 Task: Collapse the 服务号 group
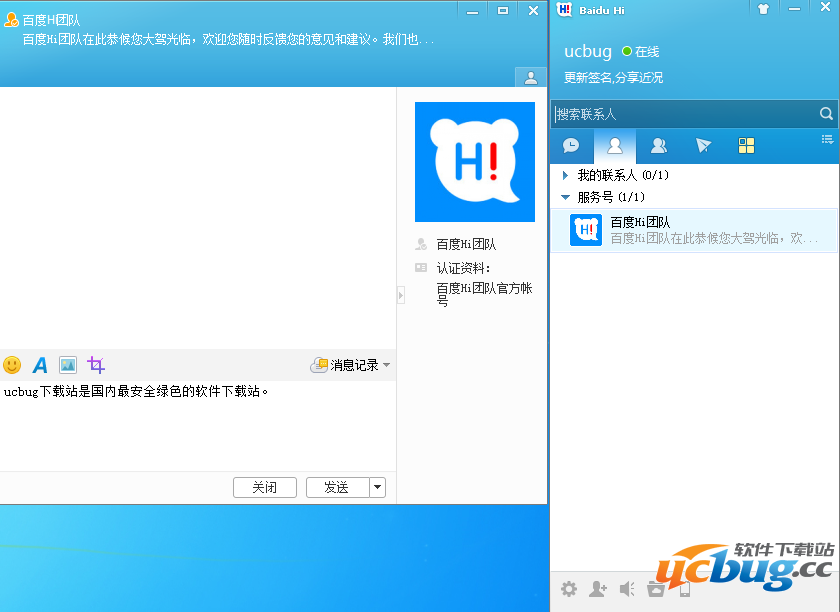565,196
